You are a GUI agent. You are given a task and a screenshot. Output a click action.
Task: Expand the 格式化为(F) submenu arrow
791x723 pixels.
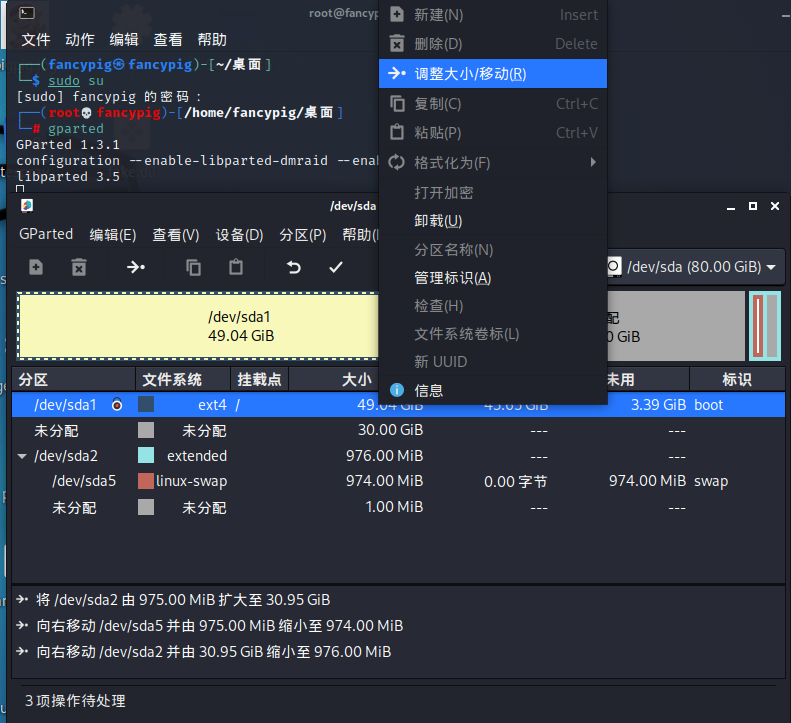point(593,162)
